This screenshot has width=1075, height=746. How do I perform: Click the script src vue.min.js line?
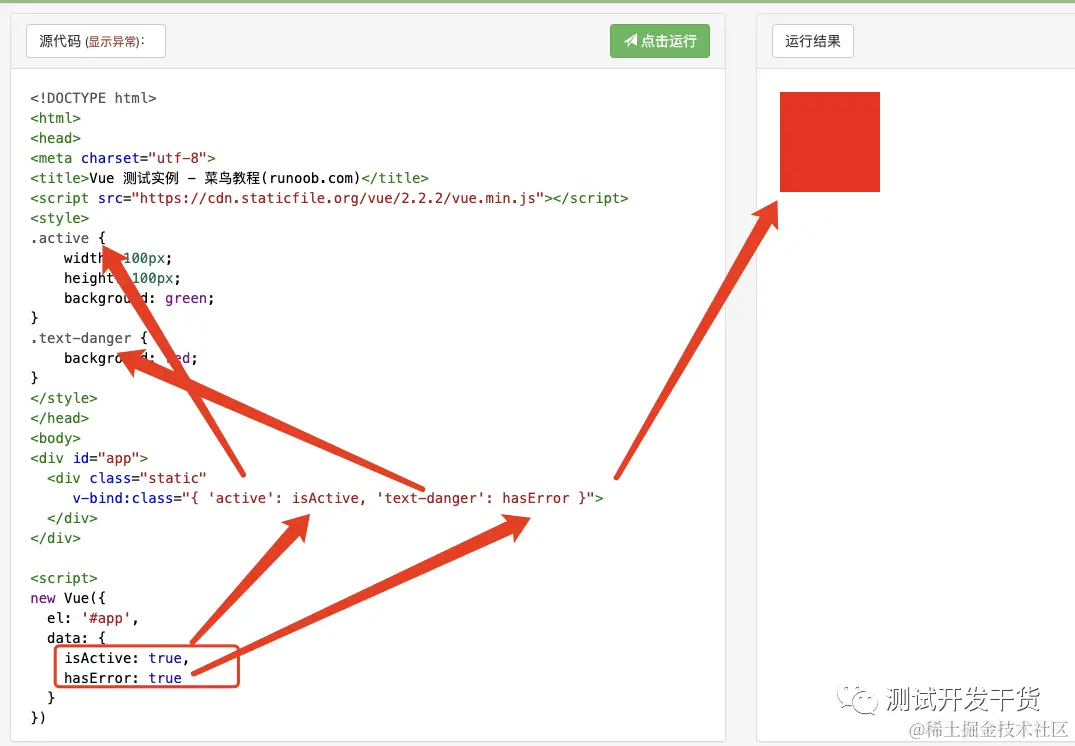tap(329, 198)
